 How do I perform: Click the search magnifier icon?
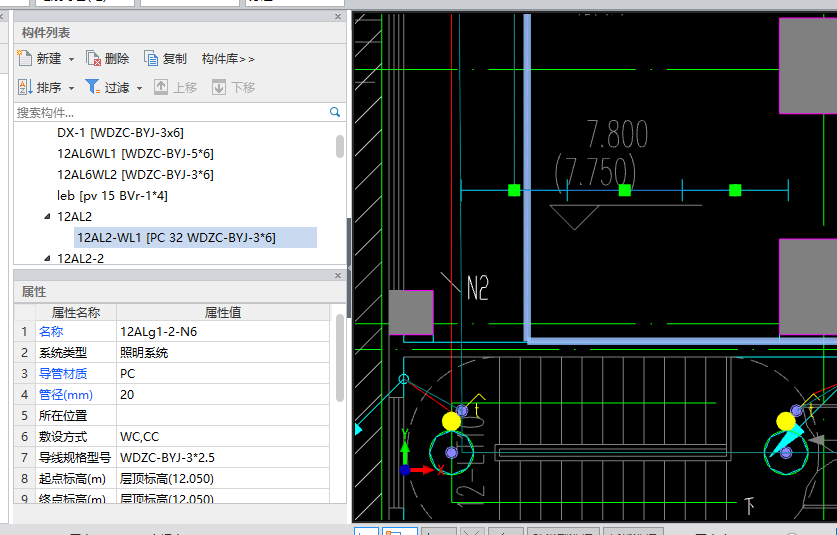click(x=335, y=112)
